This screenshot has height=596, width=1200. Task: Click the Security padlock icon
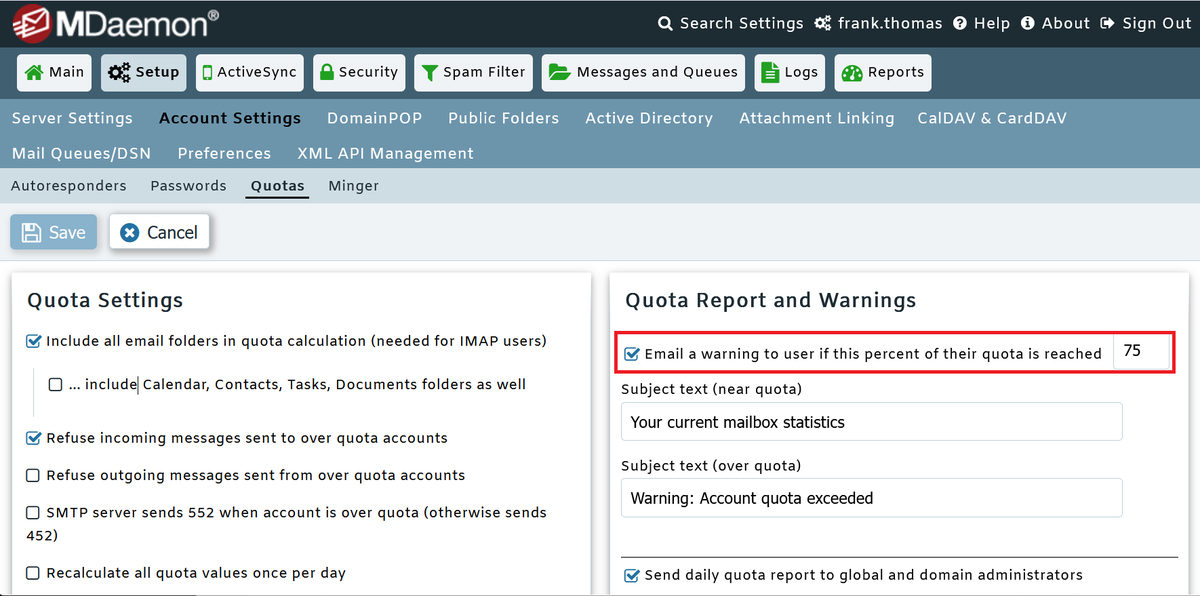pyautogui.click(x=325, y=72)
